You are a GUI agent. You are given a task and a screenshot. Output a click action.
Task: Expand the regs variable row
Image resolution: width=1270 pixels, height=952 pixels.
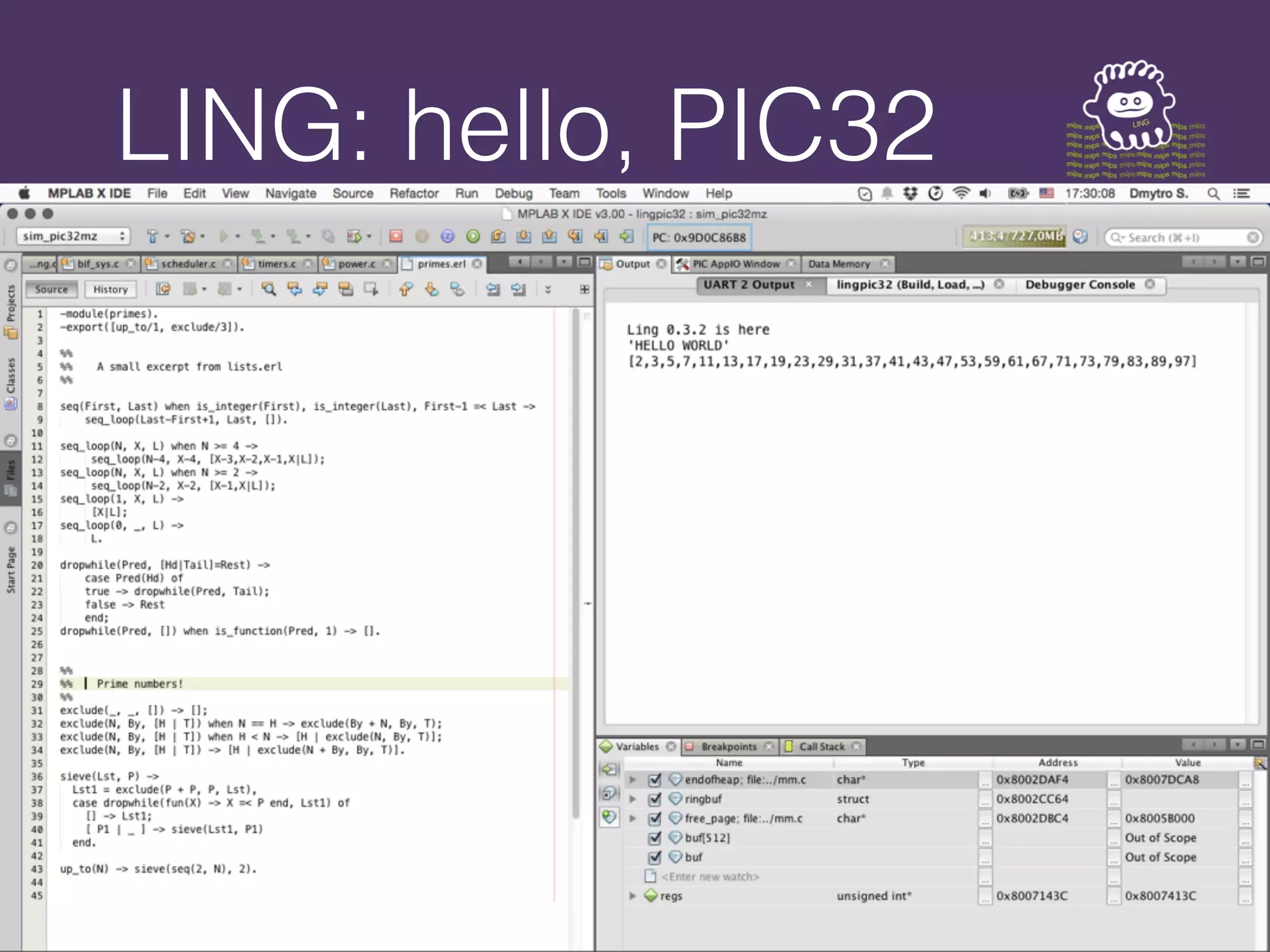[633, 896]
